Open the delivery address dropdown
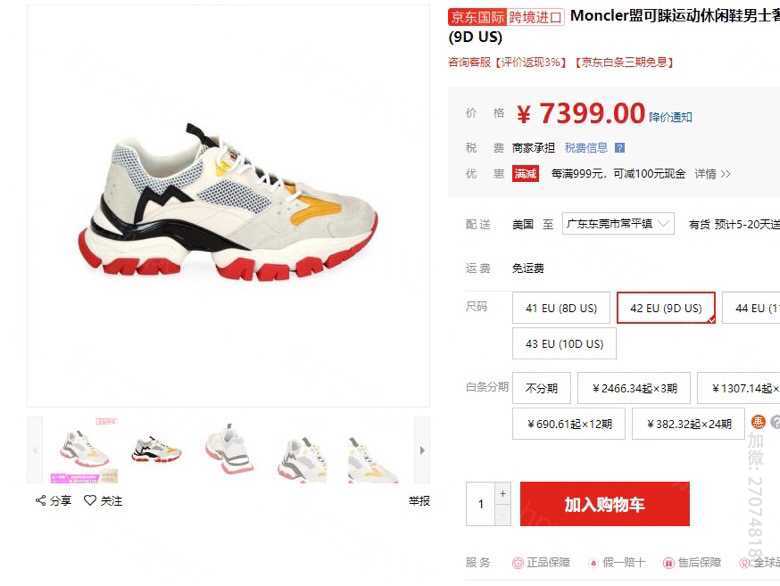 coord(618,224)
